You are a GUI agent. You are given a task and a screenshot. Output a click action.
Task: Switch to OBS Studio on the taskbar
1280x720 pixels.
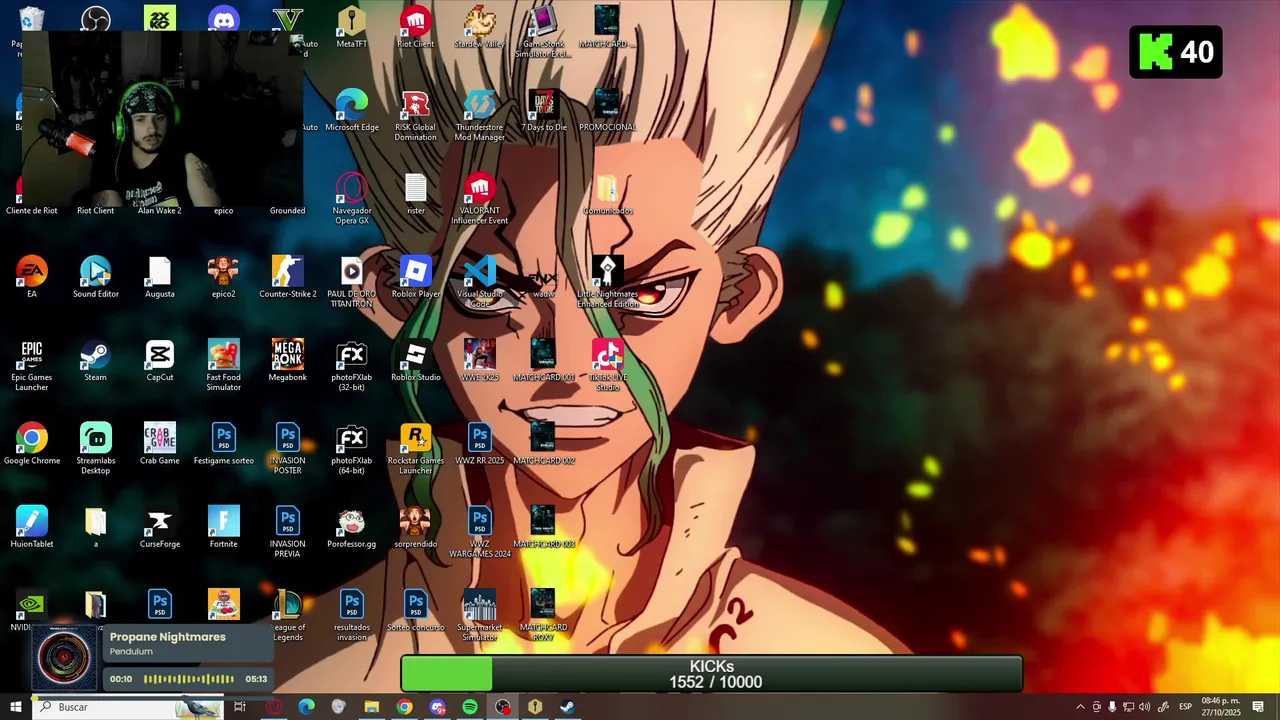pyautogui.click(x=502, y=707)
